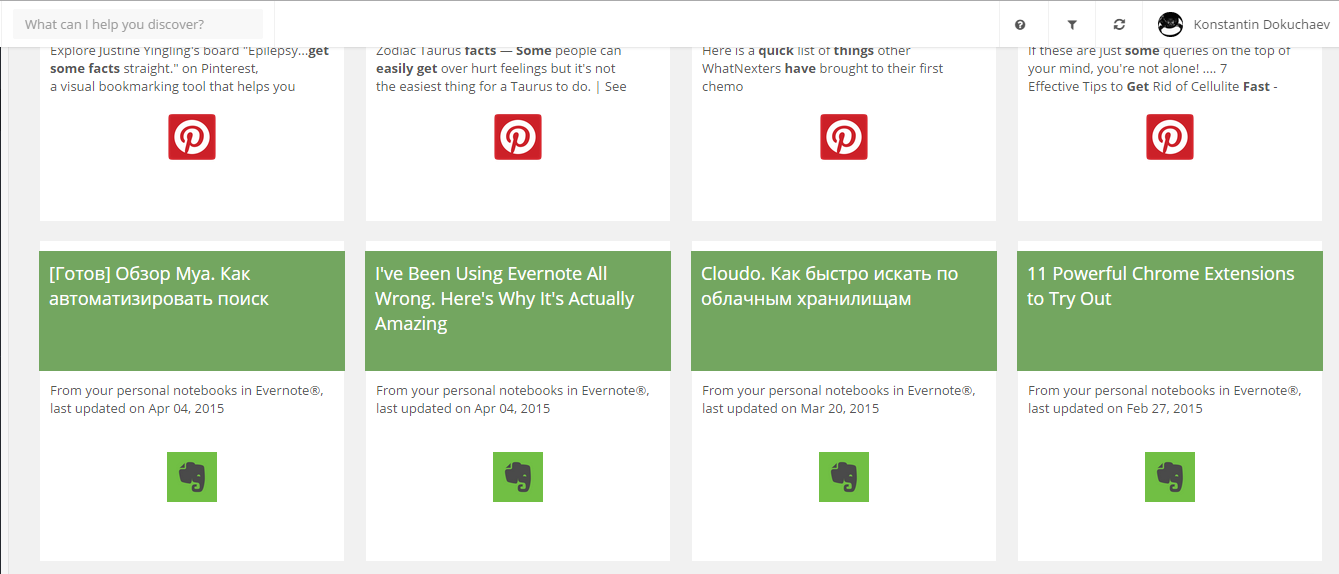Open Konstantin Dokuchaev's profile avatar
Viewport: 1339px width, 574px height.
pyautogui.click(x=1171, y=25)
